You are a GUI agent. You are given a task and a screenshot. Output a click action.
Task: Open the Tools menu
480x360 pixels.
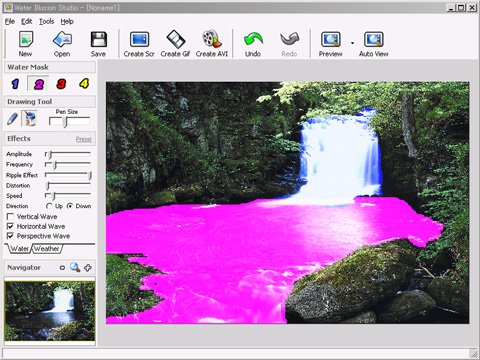coord(46,22)
